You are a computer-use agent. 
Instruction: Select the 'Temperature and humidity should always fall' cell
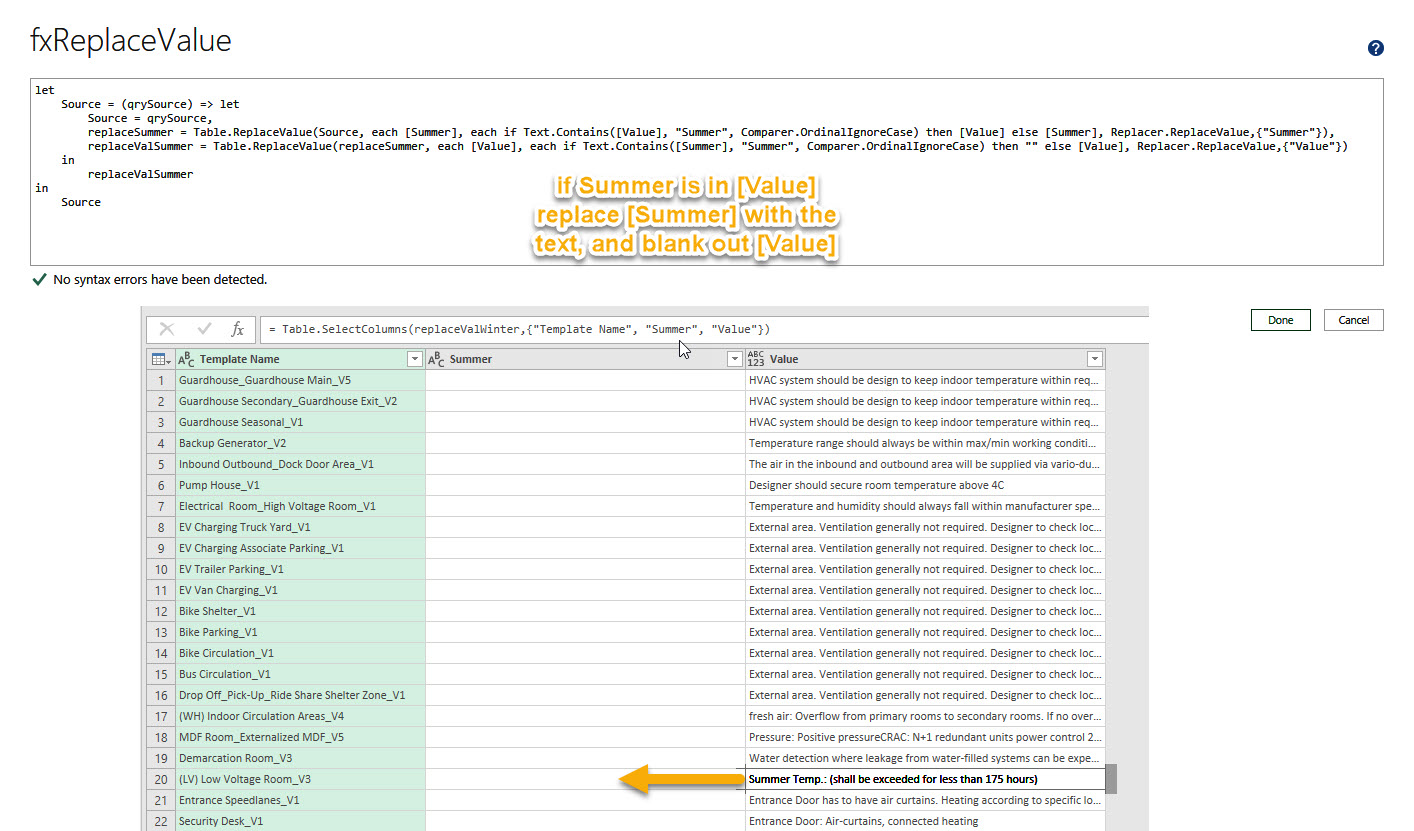[925, 506]
